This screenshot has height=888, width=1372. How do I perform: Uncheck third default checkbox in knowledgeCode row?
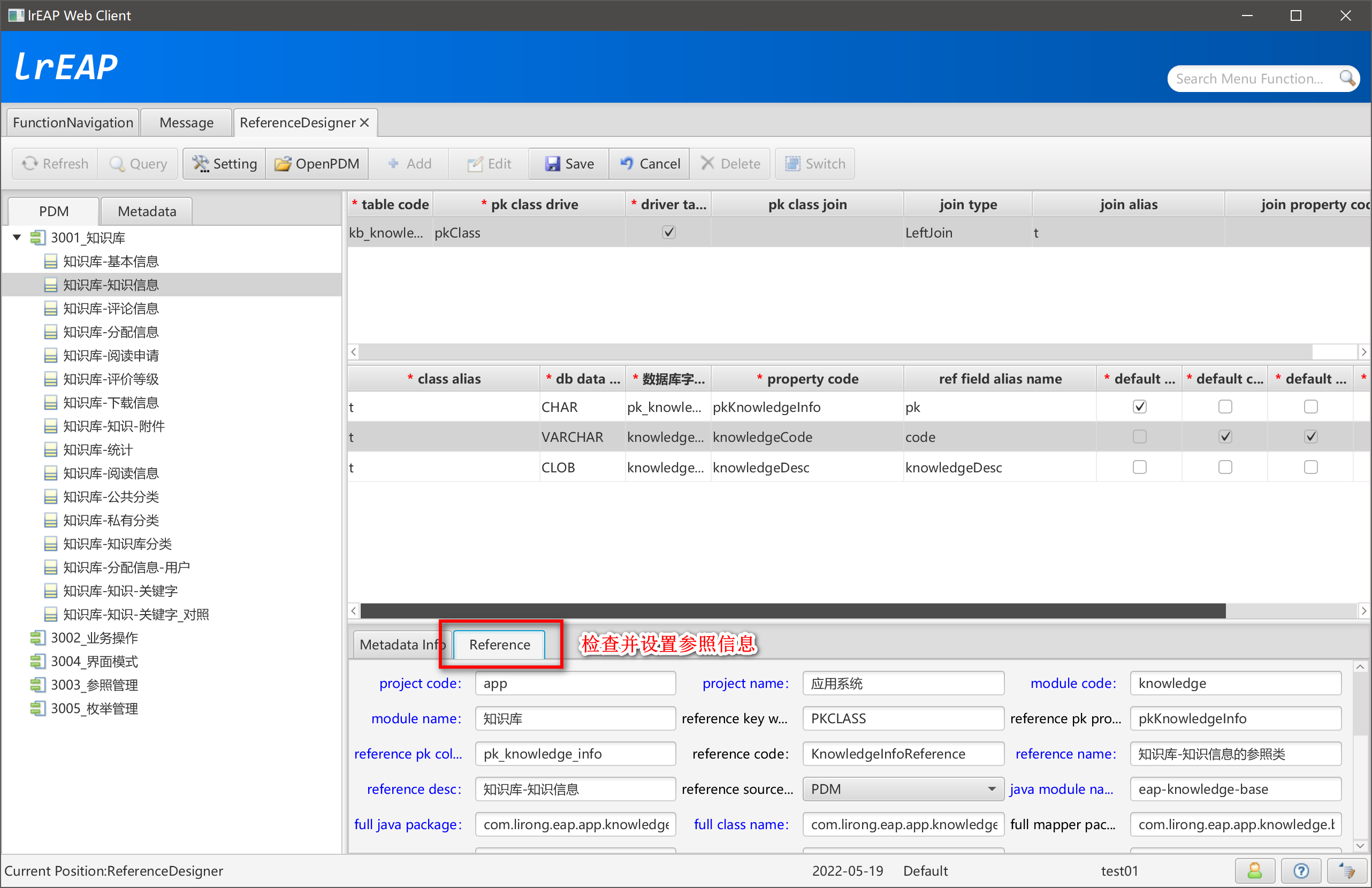click(x=1311, y=437)
